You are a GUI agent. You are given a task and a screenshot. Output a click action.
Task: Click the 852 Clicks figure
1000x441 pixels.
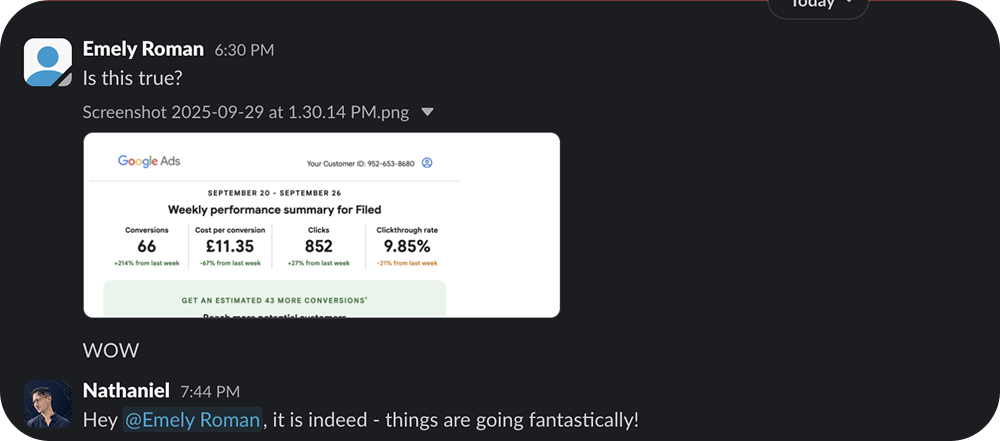pyautogui.click(x=318, y=246)
